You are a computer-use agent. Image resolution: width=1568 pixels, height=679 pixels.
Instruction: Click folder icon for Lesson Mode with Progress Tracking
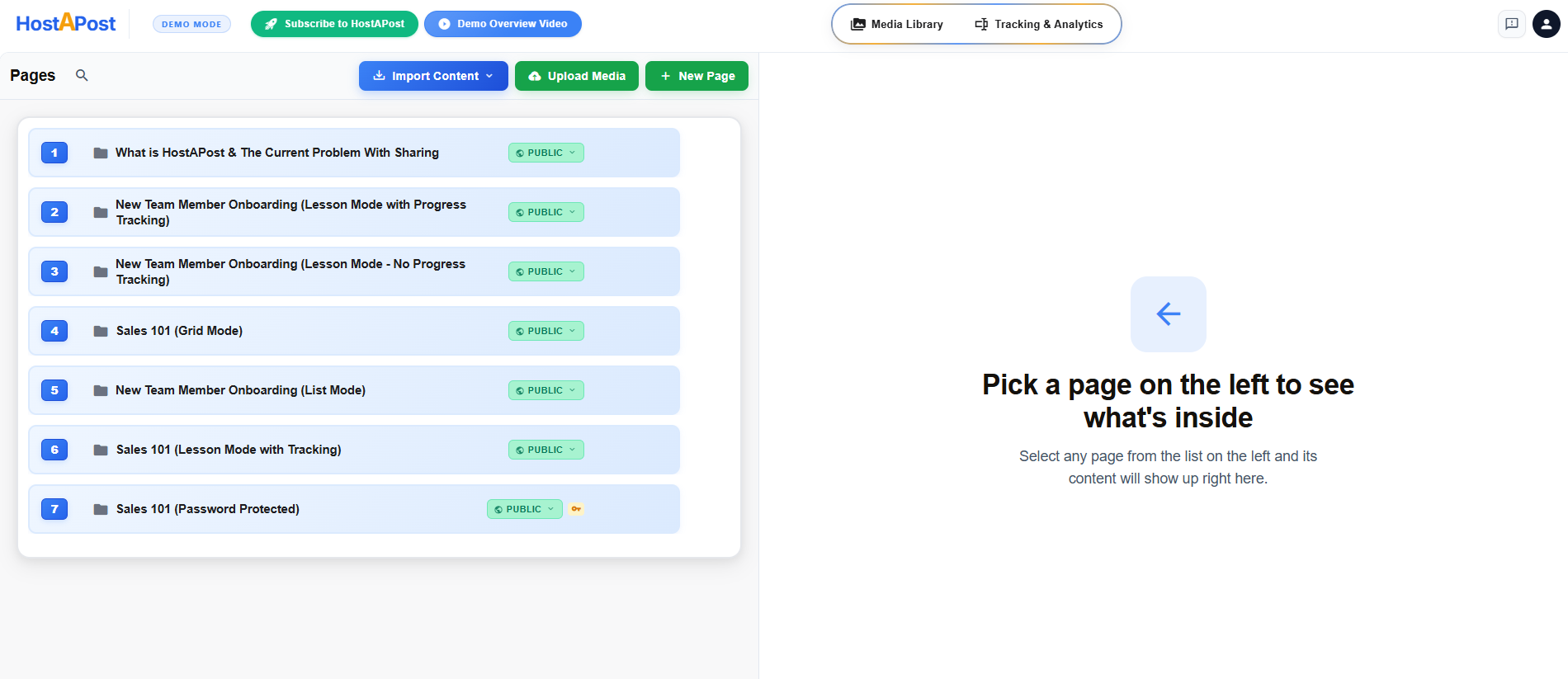tap(101, 212)
